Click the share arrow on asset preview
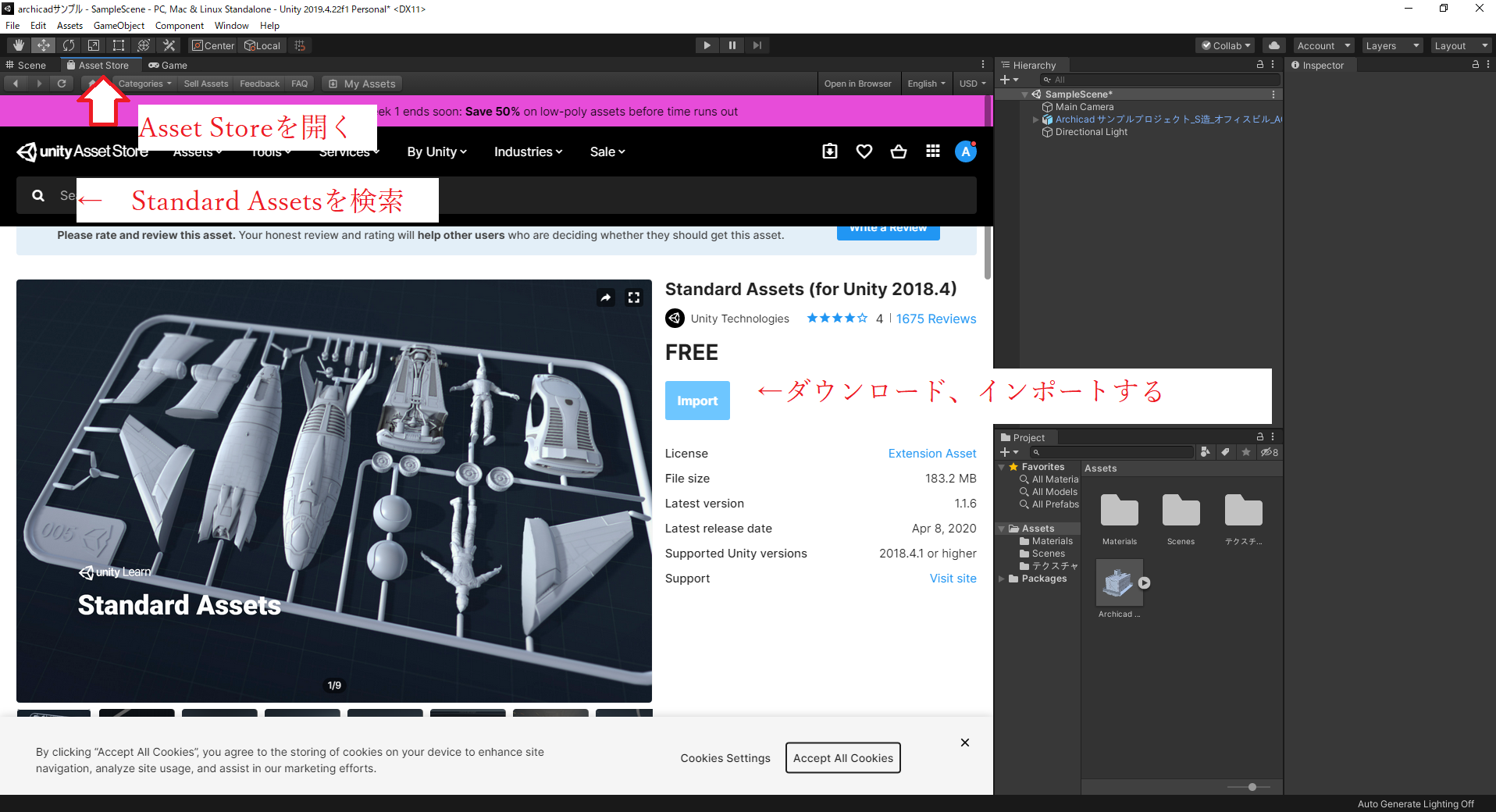The image size is (1496, 812). click(x=606, y=297)
